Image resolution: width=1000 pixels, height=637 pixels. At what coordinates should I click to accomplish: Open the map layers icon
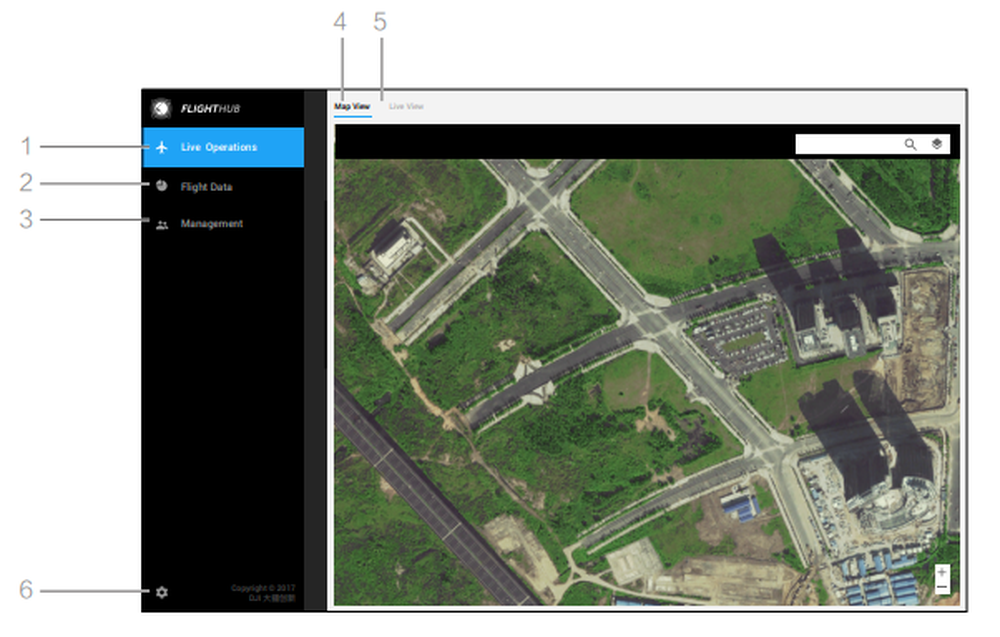coord(936,144)
